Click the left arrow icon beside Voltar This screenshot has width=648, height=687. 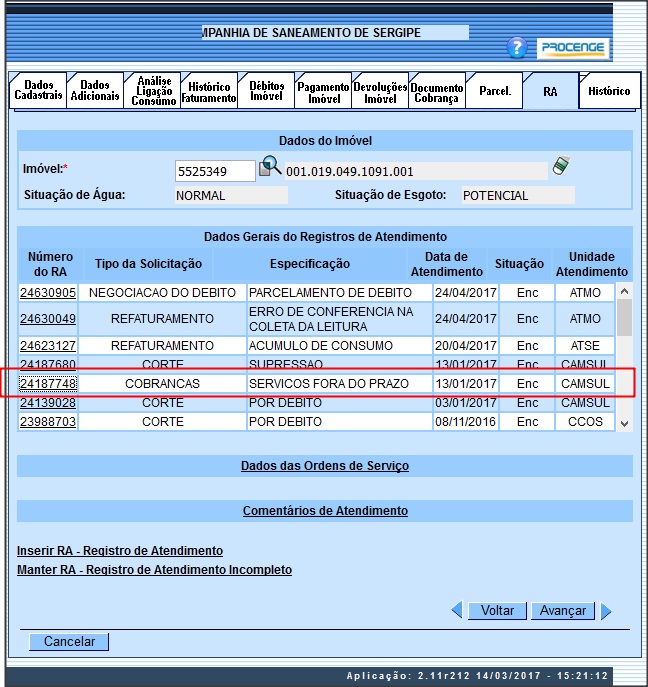pyautogui.click(x=456, y=610)
